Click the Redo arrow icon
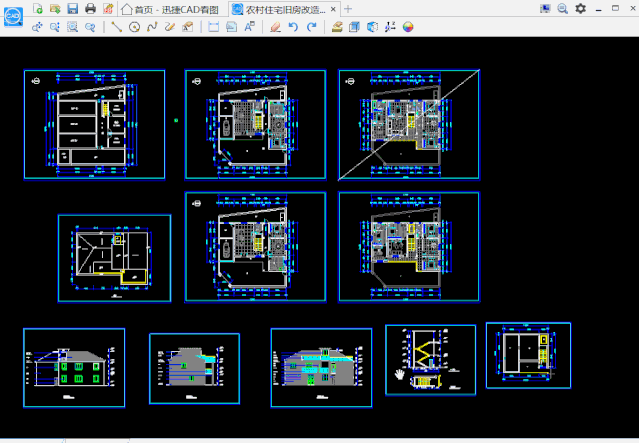Viewport: 639px width, 443px height. coord(311,27)
